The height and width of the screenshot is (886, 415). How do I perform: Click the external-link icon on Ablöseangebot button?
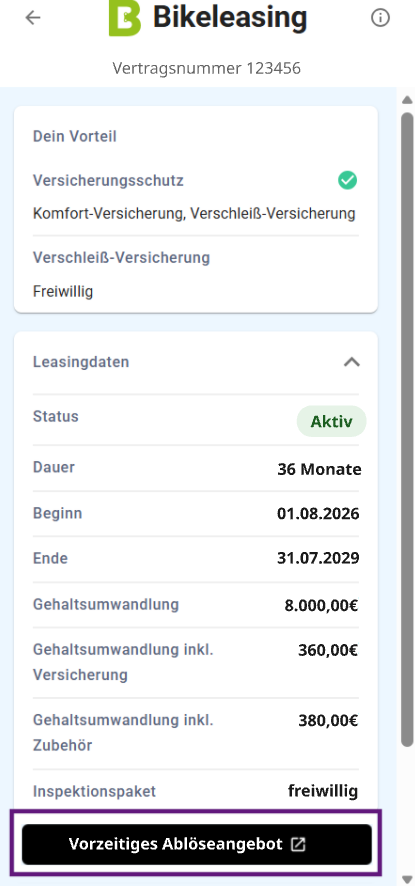coord(297,844)
